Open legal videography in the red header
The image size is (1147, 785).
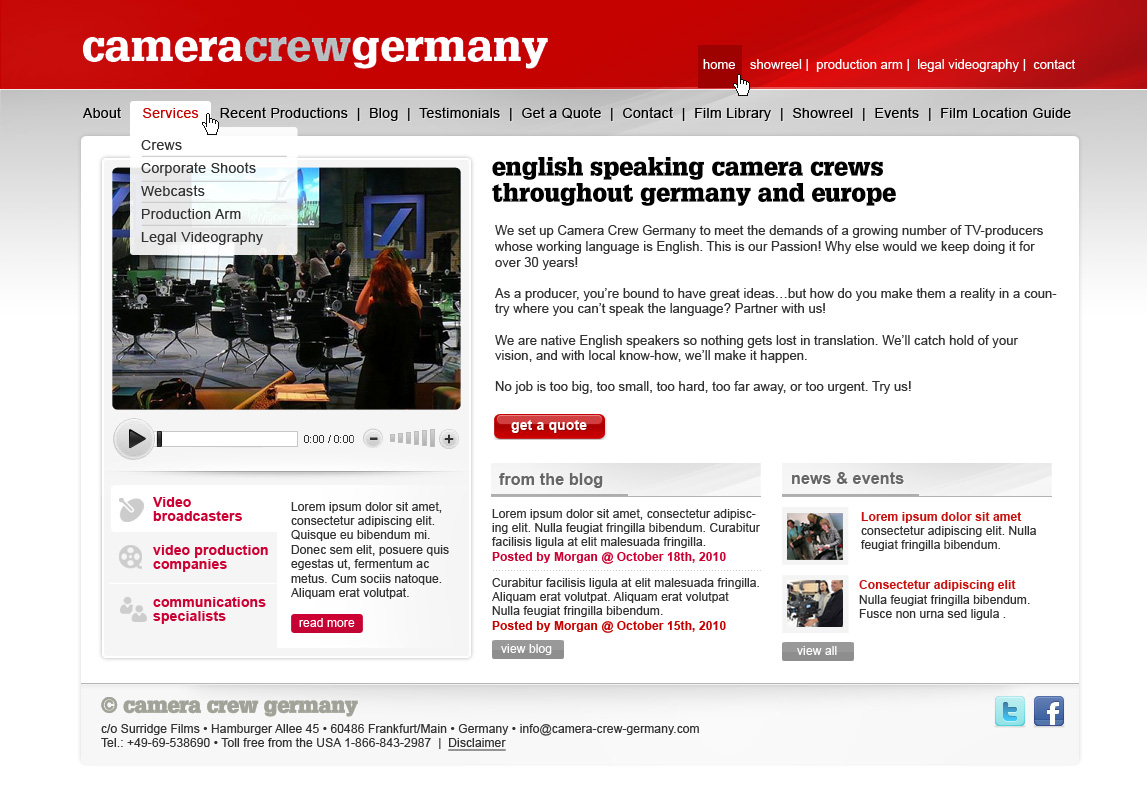(968, 65)
